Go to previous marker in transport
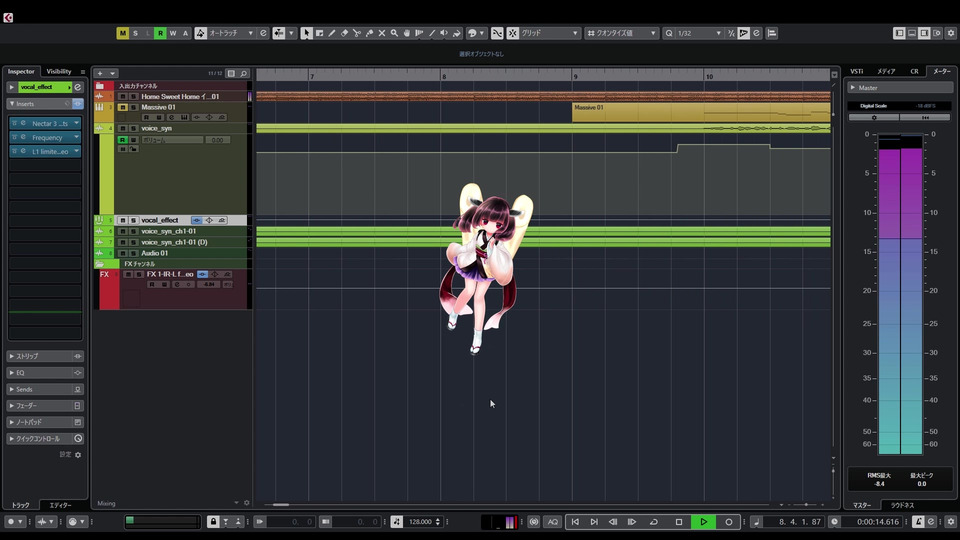Screen dimensions: 960x540 click(x=575, y=522)
